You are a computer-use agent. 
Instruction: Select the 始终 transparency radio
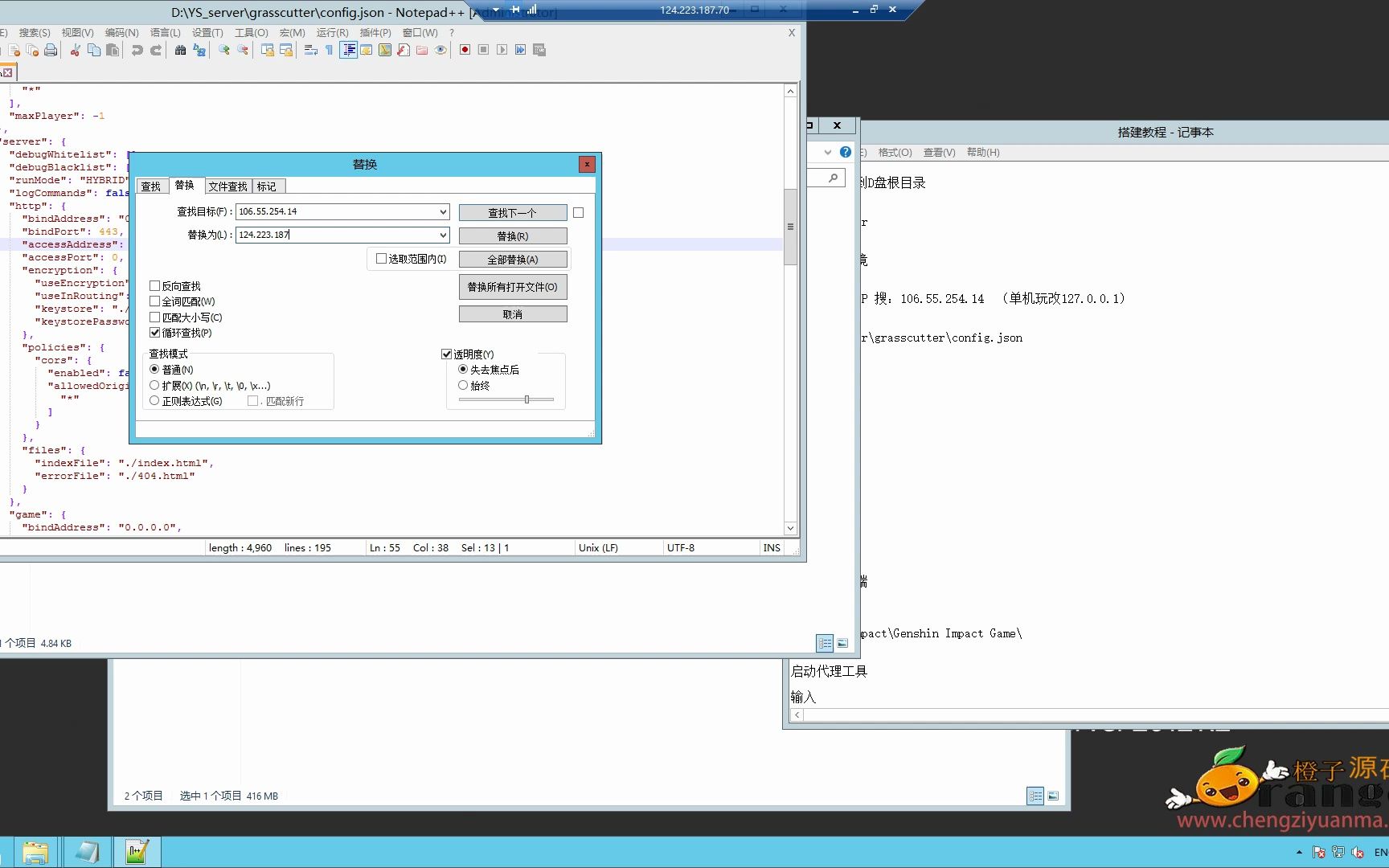[x=463, y=386]
